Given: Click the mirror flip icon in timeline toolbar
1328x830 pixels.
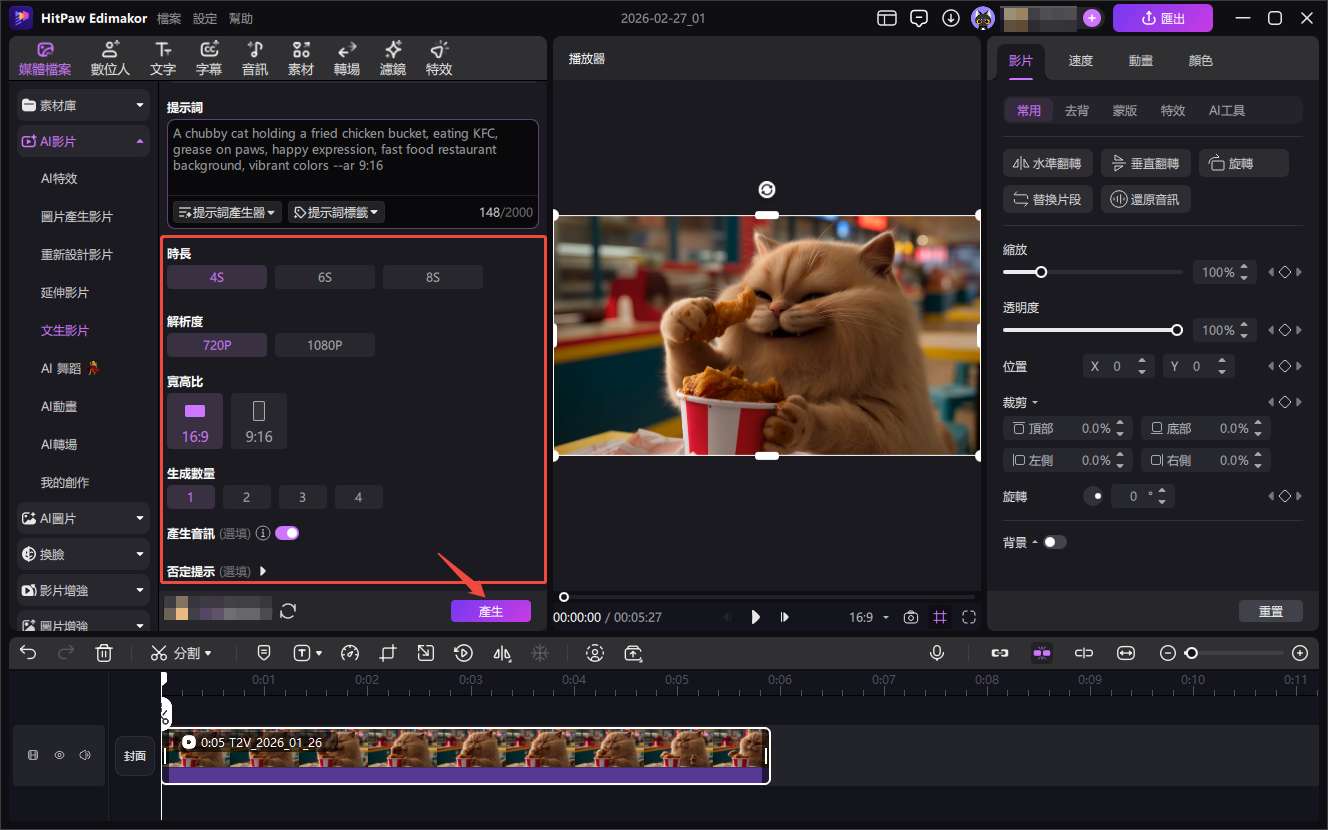Looking at the screenshot, I should click(502, 653).
